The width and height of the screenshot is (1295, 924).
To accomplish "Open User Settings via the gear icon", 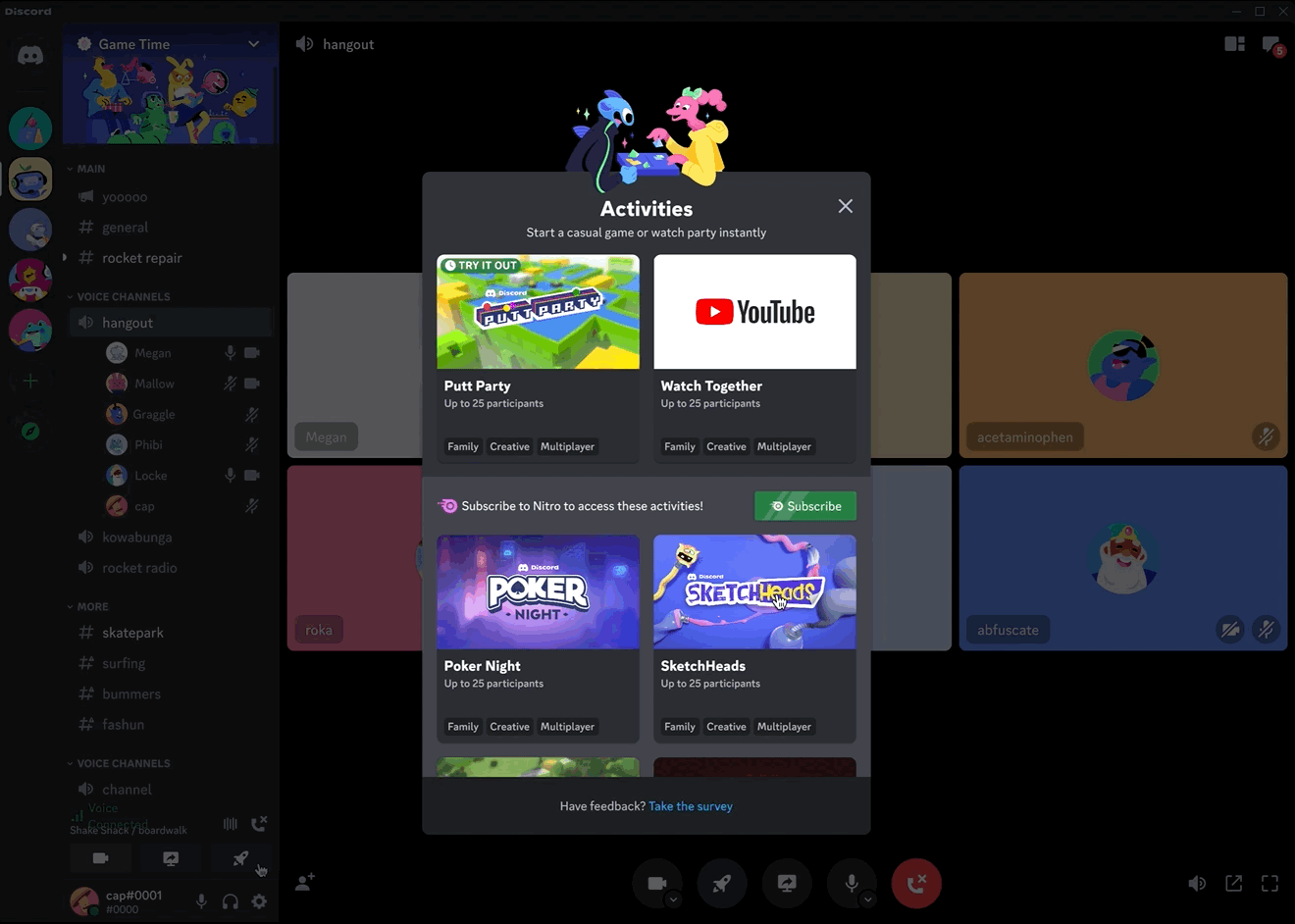I will click(259, 901).
